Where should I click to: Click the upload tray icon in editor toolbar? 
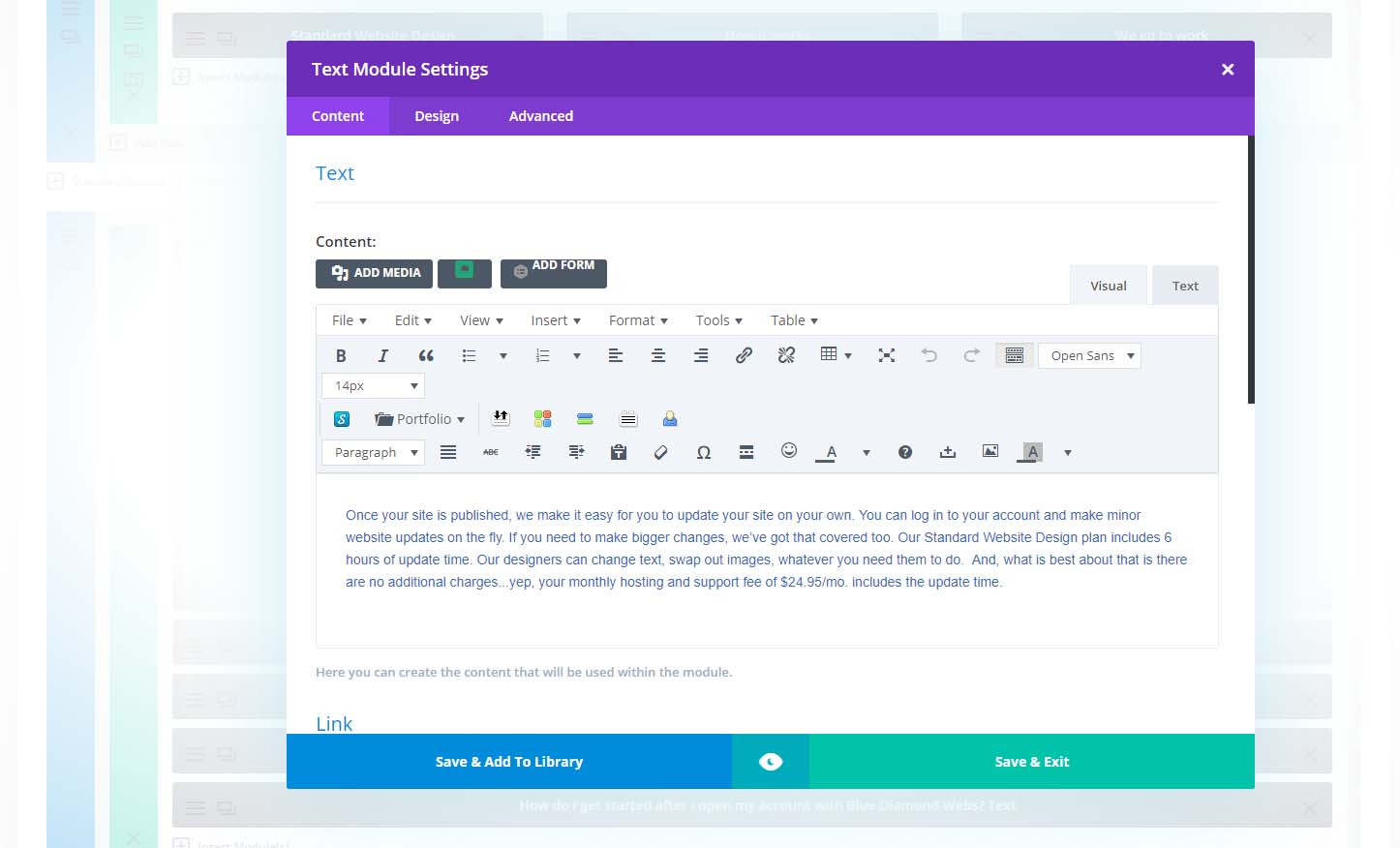[x=948, y=452]
